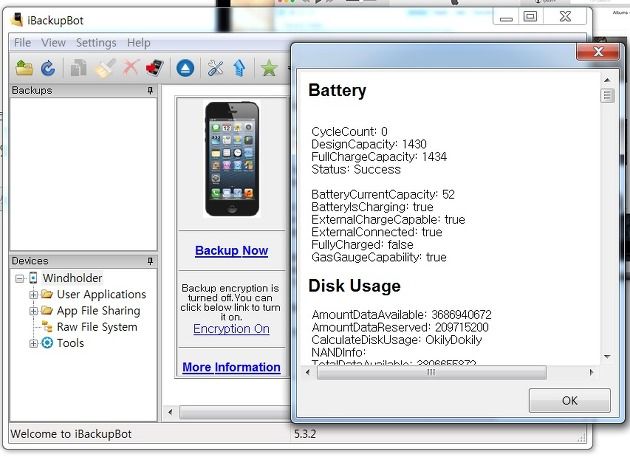Click dialog vertical scrollbar thumb
Viewport: 630px width, 457px height.
tap(607, 96)
